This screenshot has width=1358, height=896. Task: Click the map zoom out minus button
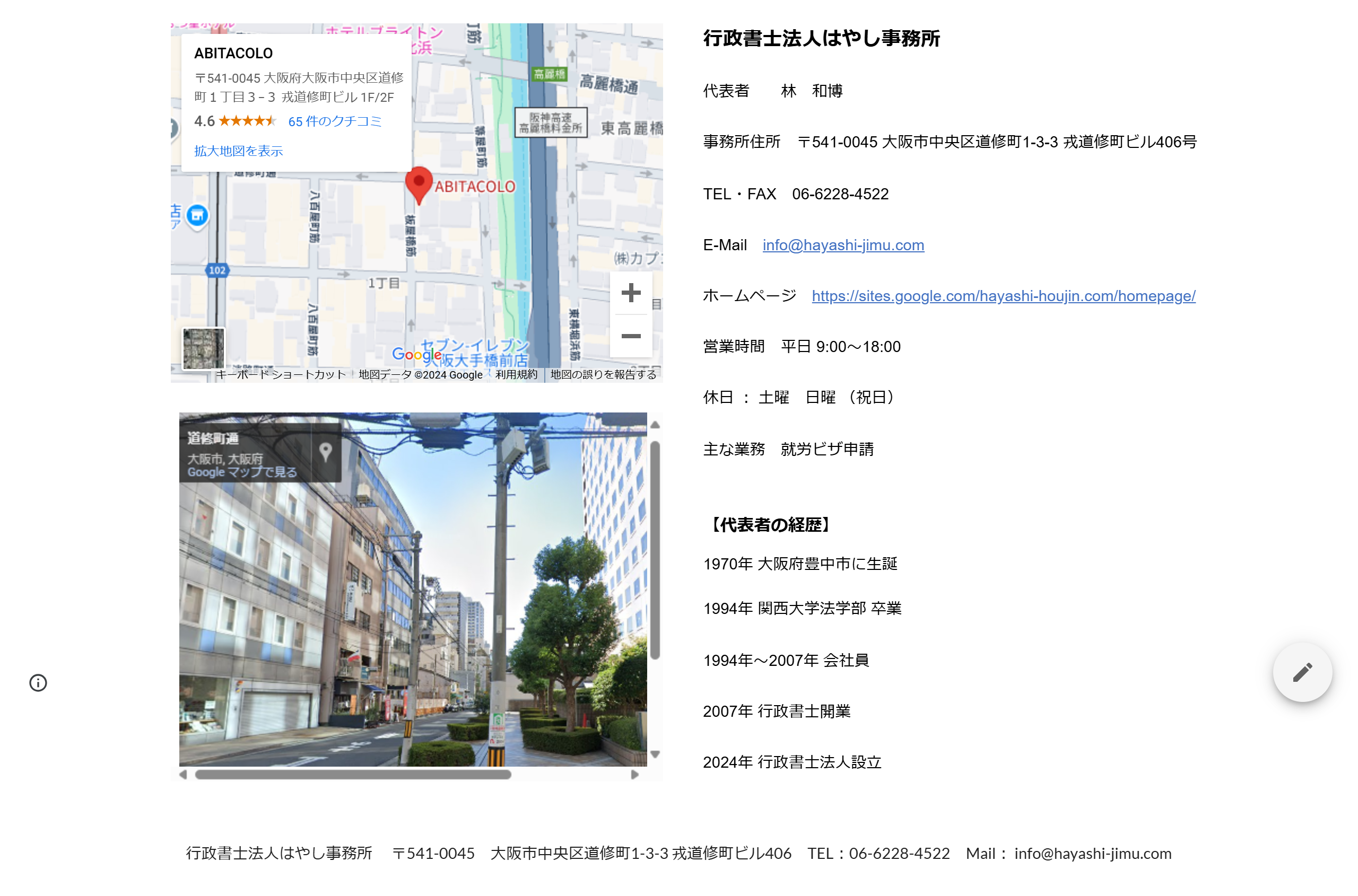pyautogui.click(x=630, y=336)
